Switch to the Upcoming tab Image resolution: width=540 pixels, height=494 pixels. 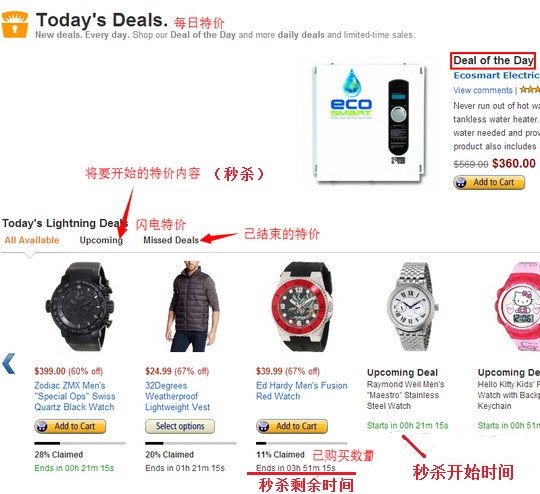coord(101,240)
